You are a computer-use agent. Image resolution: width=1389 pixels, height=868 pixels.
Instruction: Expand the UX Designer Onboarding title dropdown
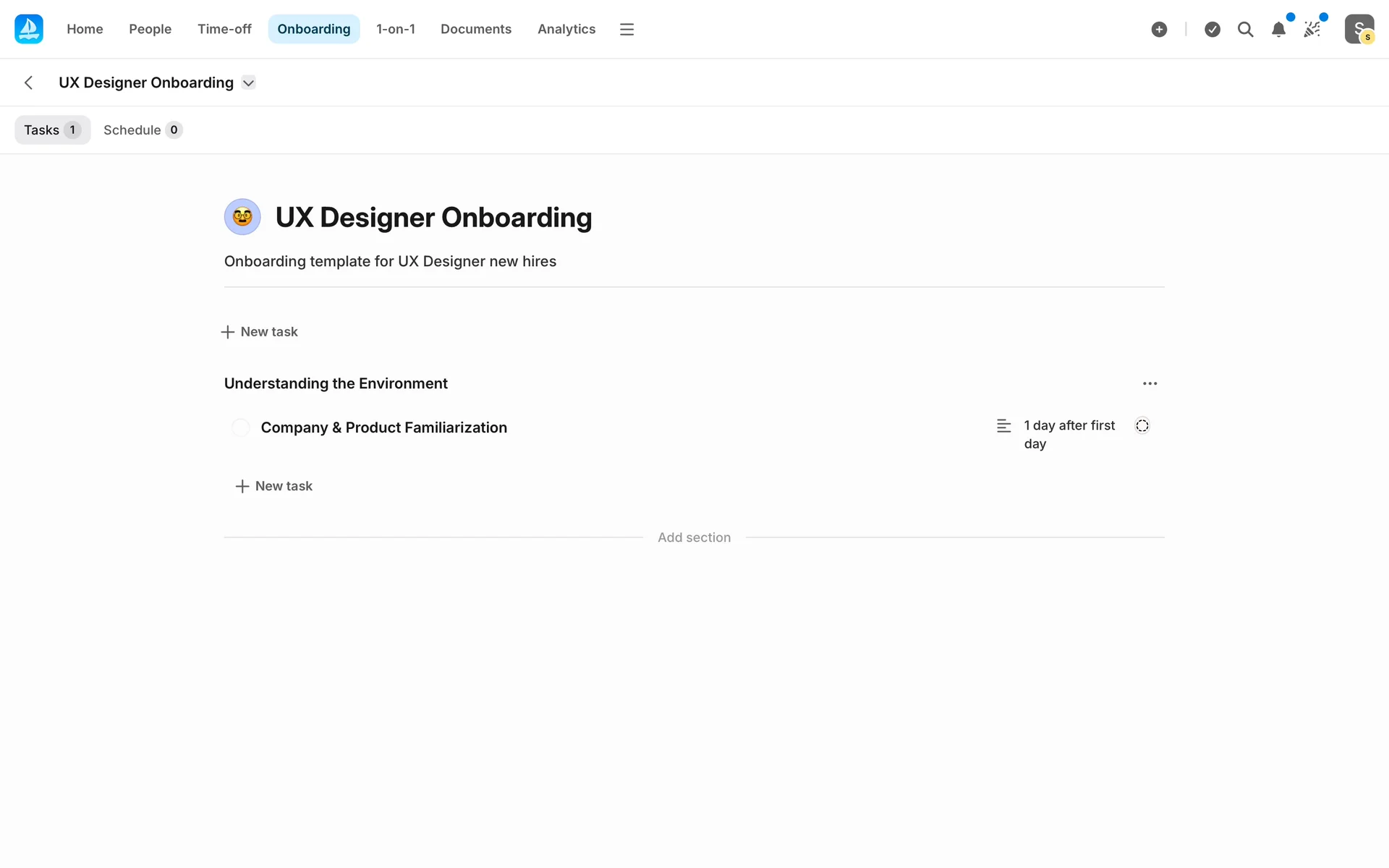pyautogui.click(x=248, y=82)
